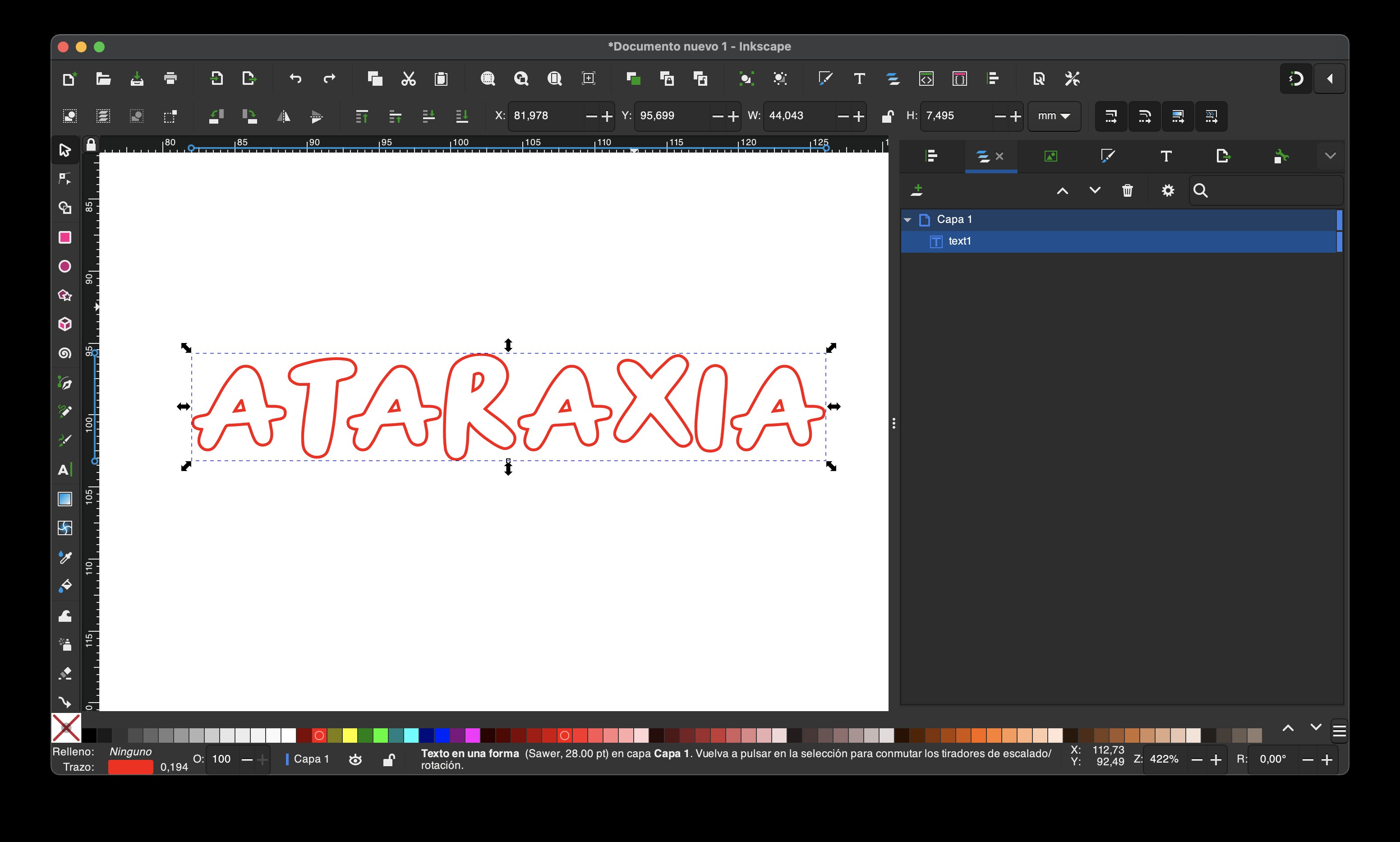This screenshot has width=1400, height=842.
Task: Click the Save document icon
Action: tap(137, 79)
